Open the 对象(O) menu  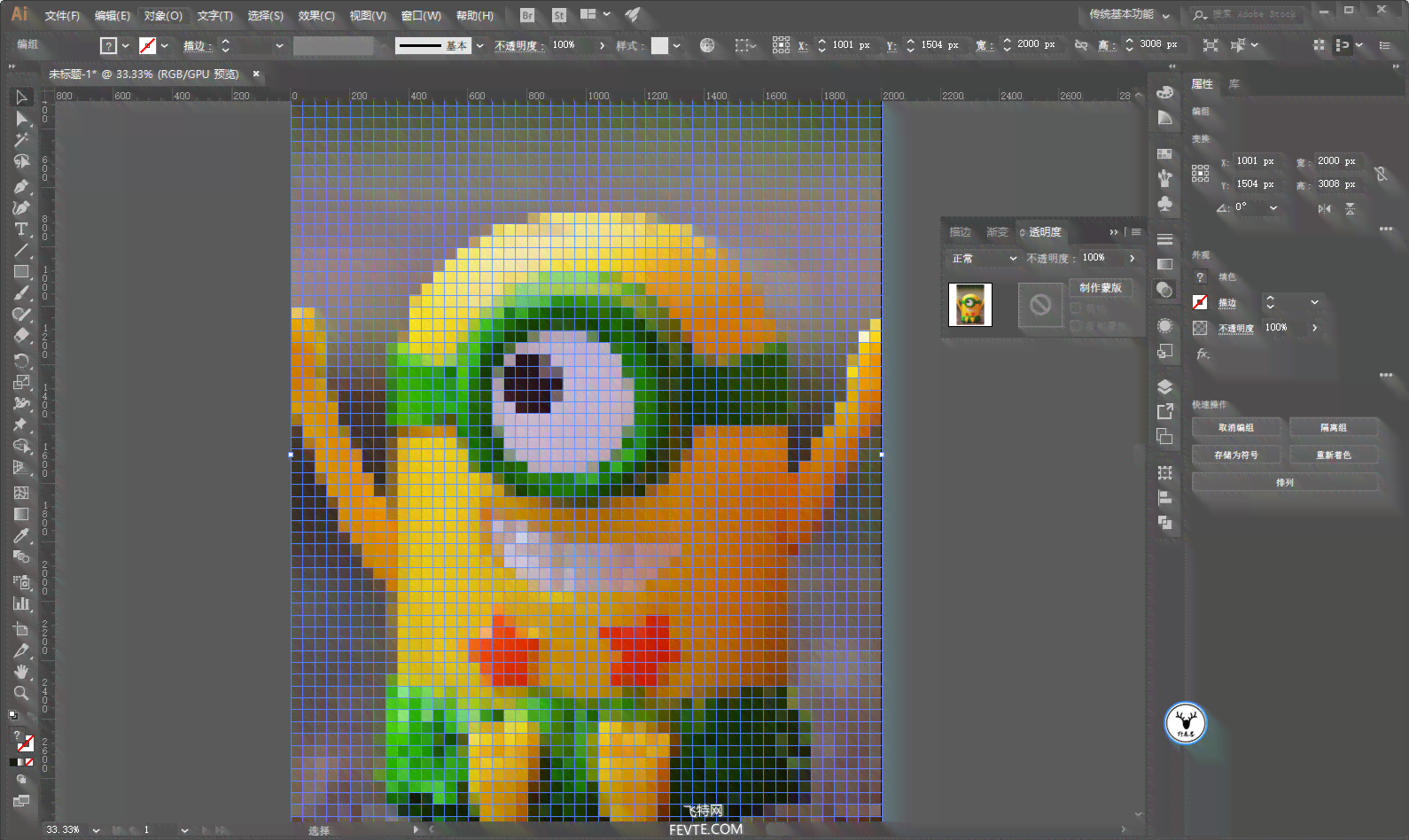coord(163,16)
